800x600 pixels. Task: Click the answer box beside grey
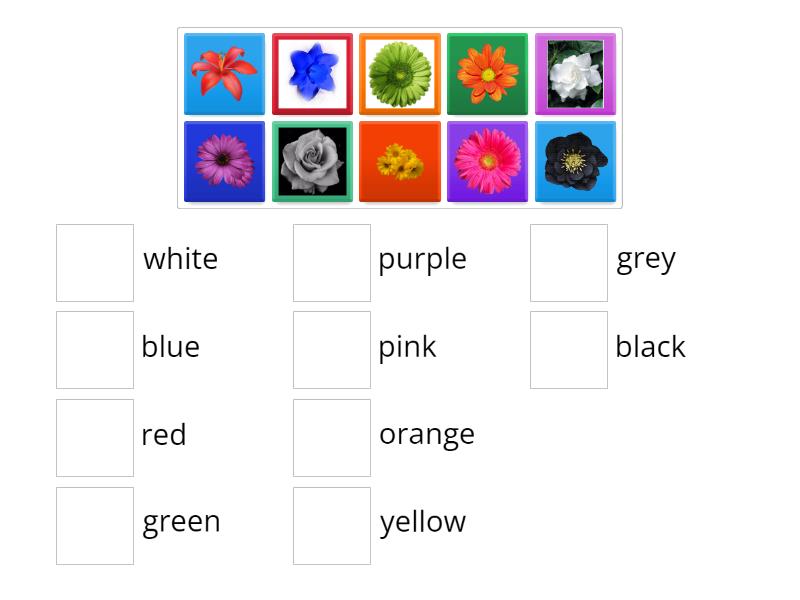click(x=568, y=260)
